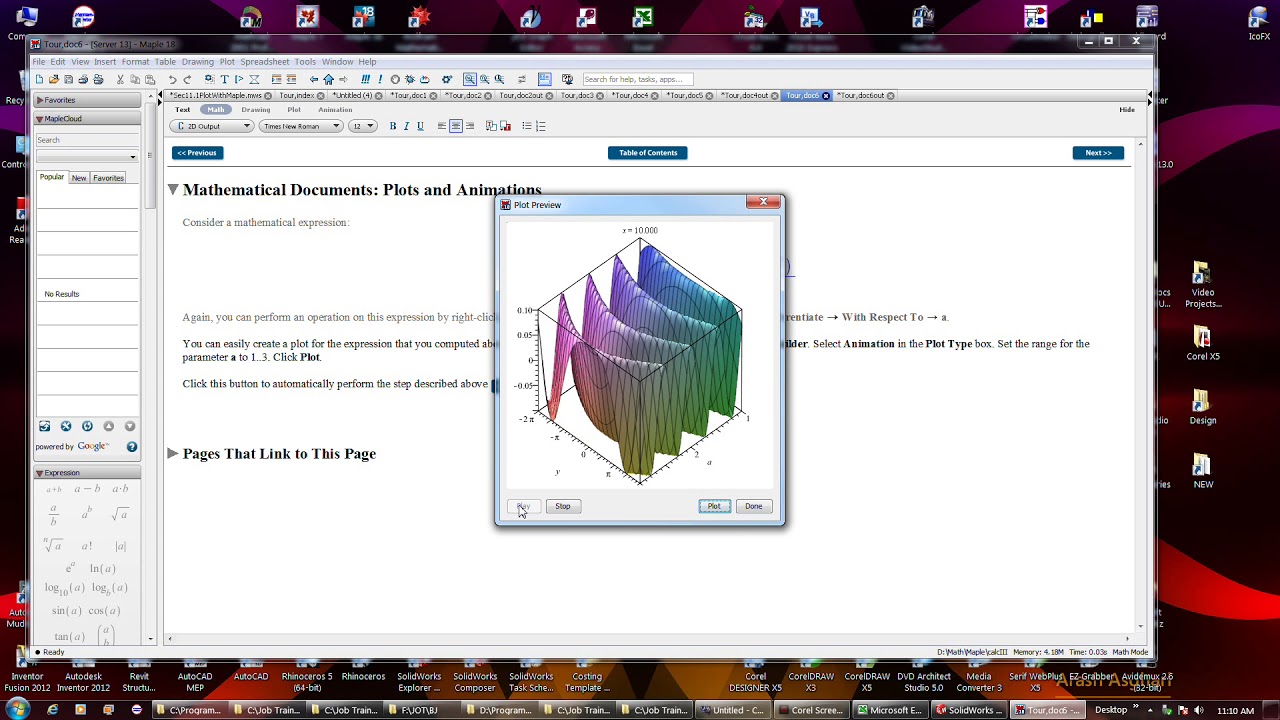The image size is (1280, 720).
Task: Toggle Bold formatting button
Action: coord(393,126)
